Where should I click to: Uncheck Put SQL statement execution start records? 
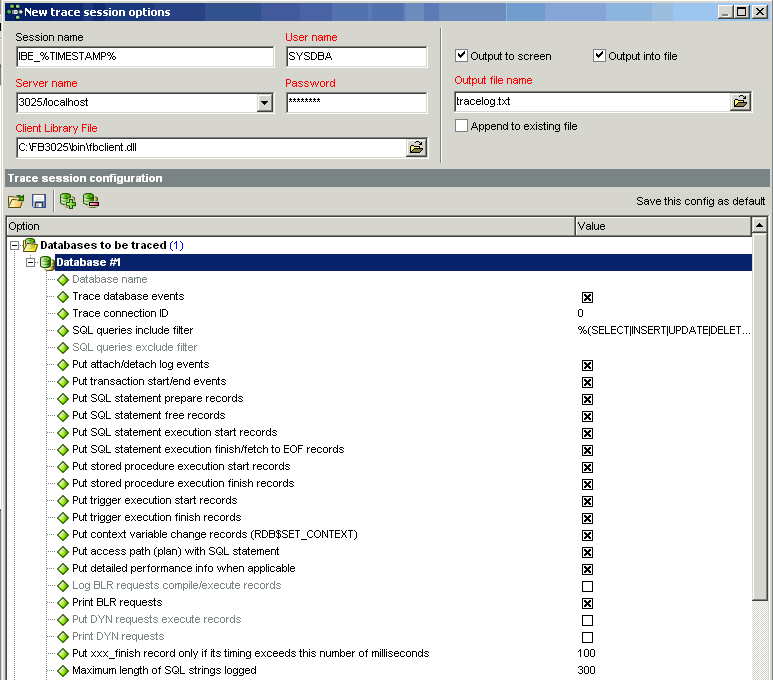[x=587, y=433]
